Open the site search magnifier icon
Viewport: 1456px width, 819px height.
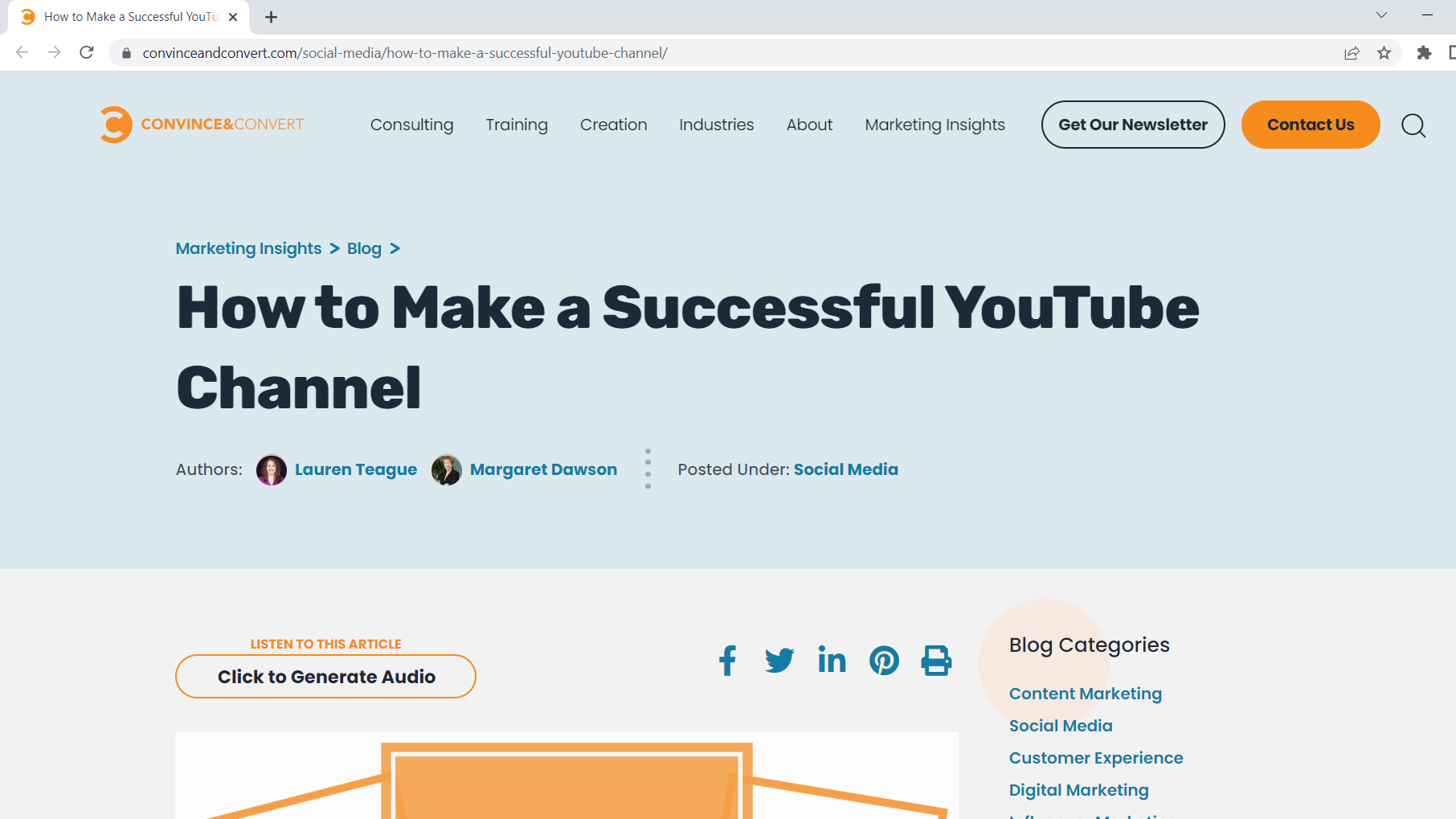[x=1413, y=125]
